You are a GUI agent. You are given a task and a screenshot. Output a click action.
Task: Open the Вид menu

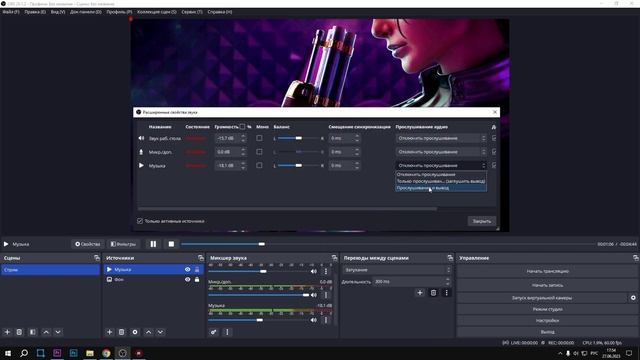(58, 12)
